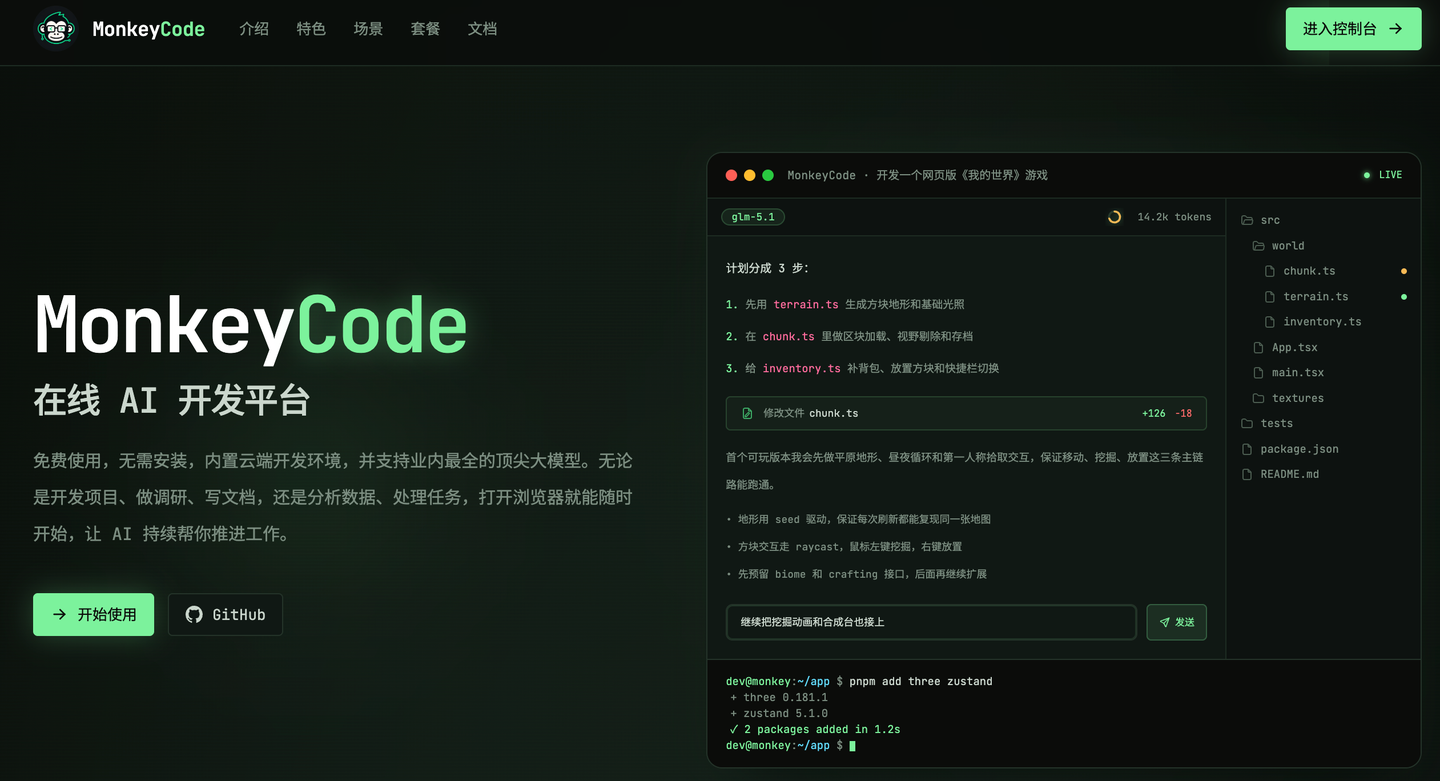Click the 开始使用 button
The width and height of the screenshot is (1440, 781).
point(94,614)
